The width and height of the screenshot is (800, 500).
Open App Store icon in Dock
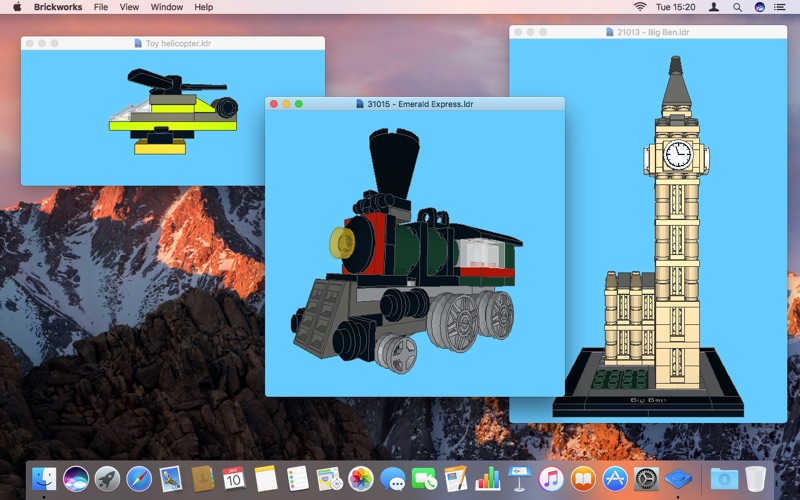[615, 479]
